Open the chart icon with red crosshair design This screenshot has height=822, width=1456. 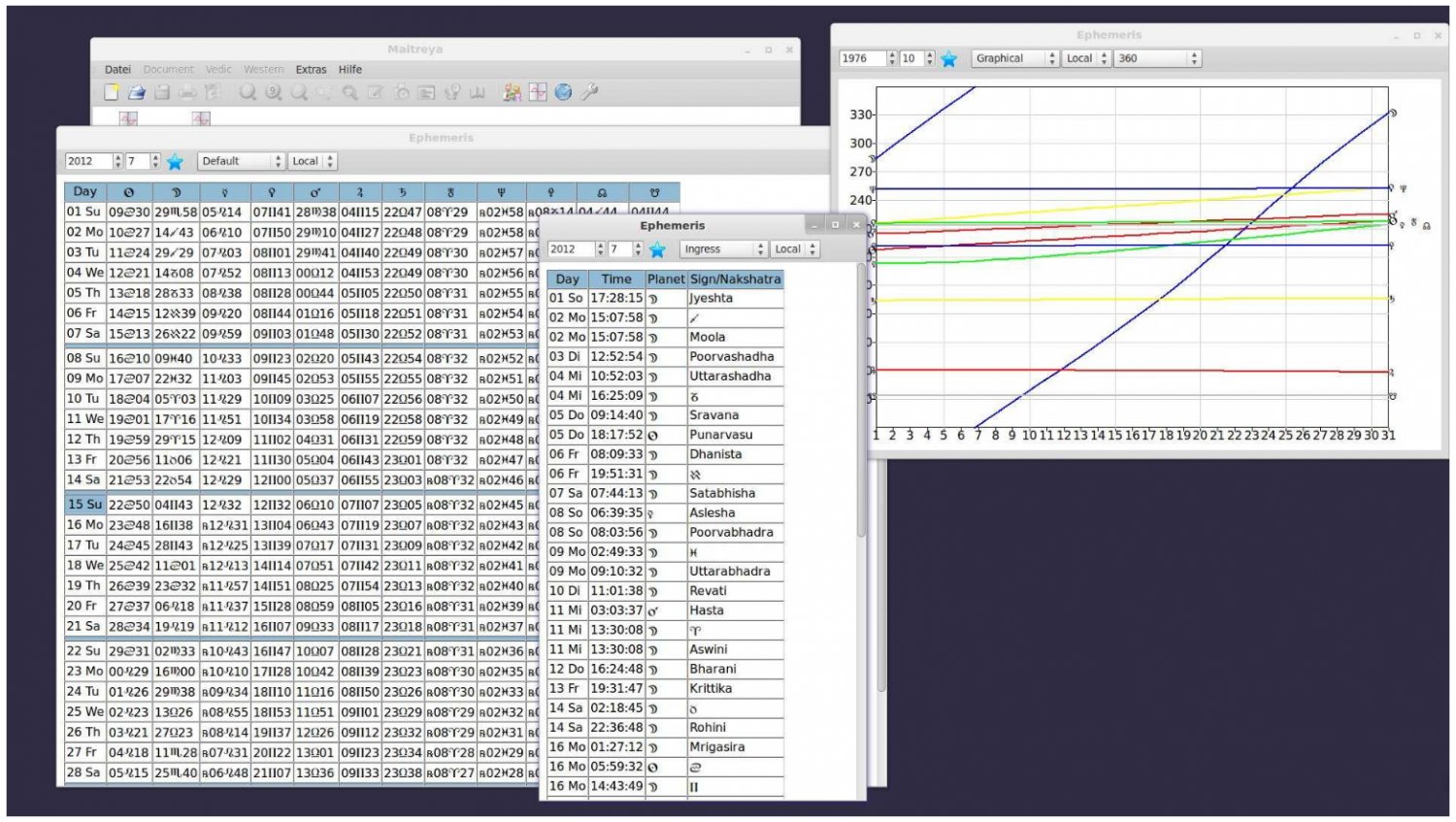pos(539,94)
